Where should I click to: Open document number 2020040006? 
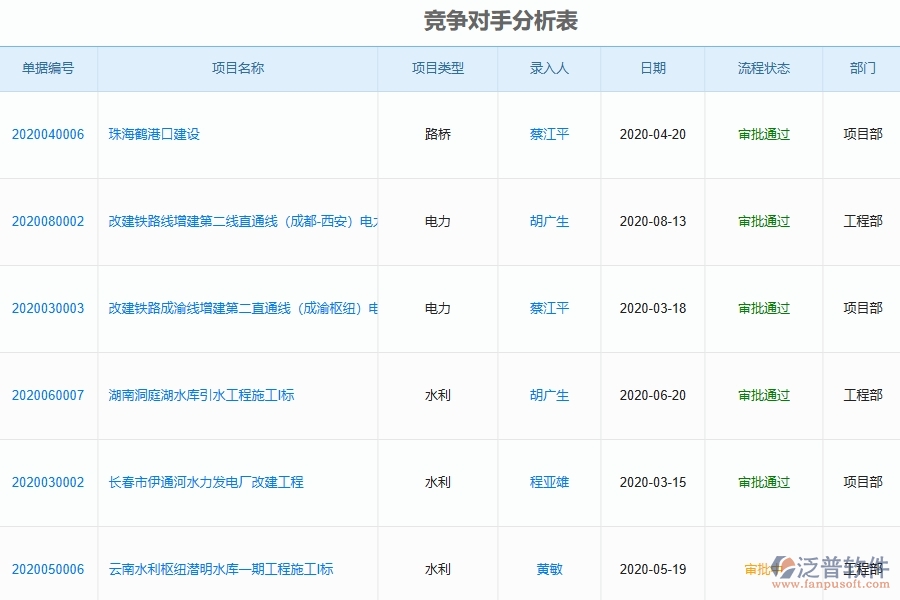tap(50, 134)
